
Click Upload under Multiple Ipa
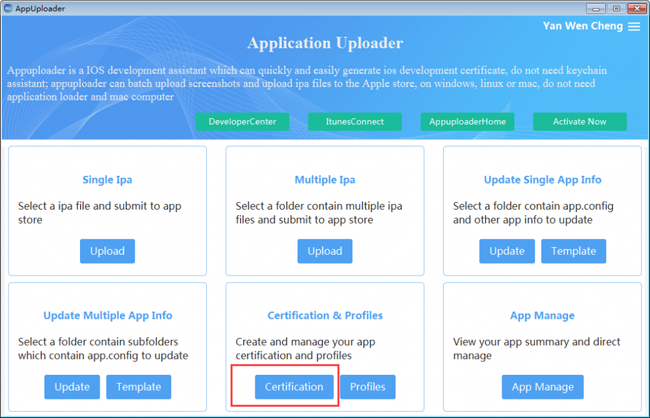[325, 251]
